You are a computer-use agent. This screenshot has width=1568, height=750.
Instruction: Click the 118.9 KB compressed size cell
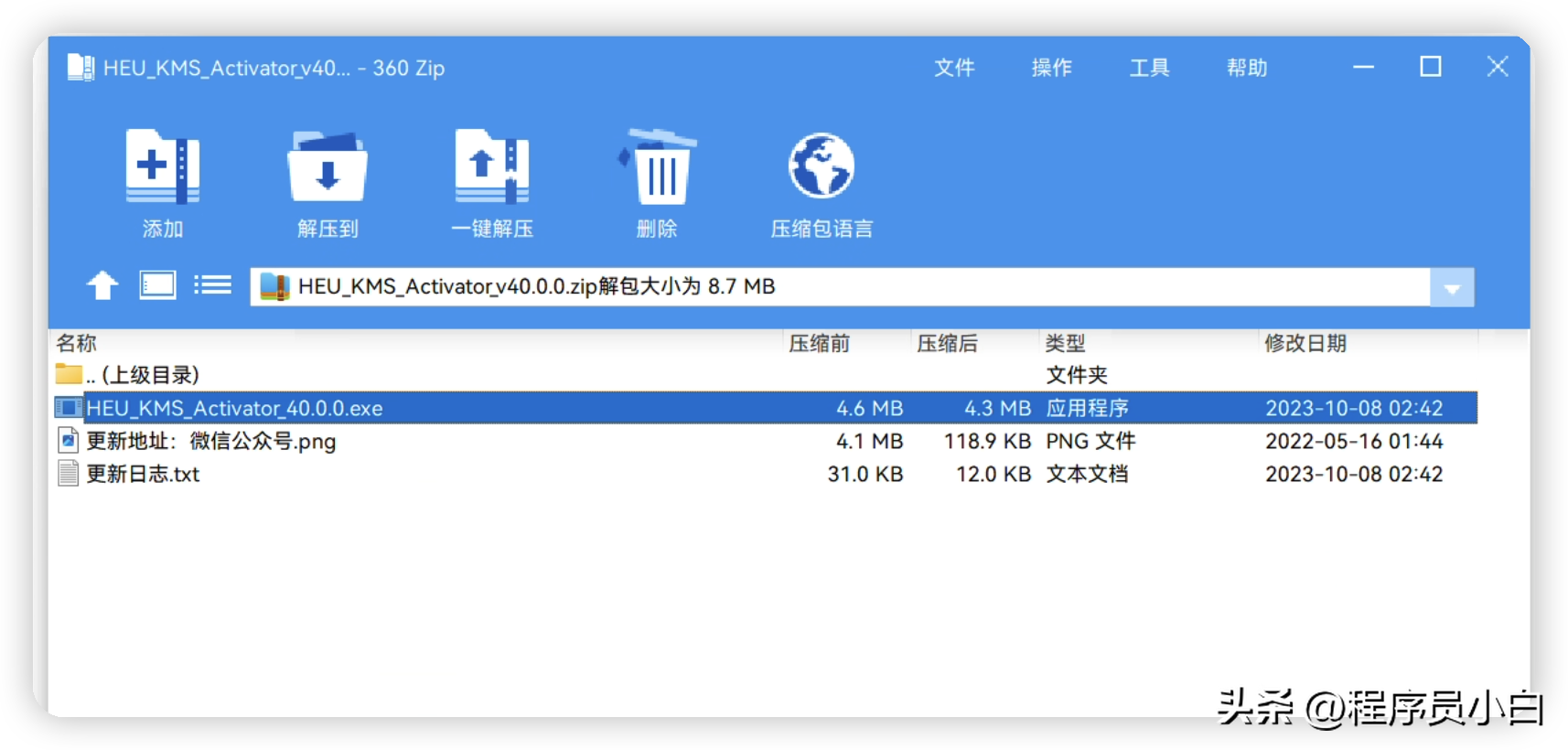click(987, 441)
